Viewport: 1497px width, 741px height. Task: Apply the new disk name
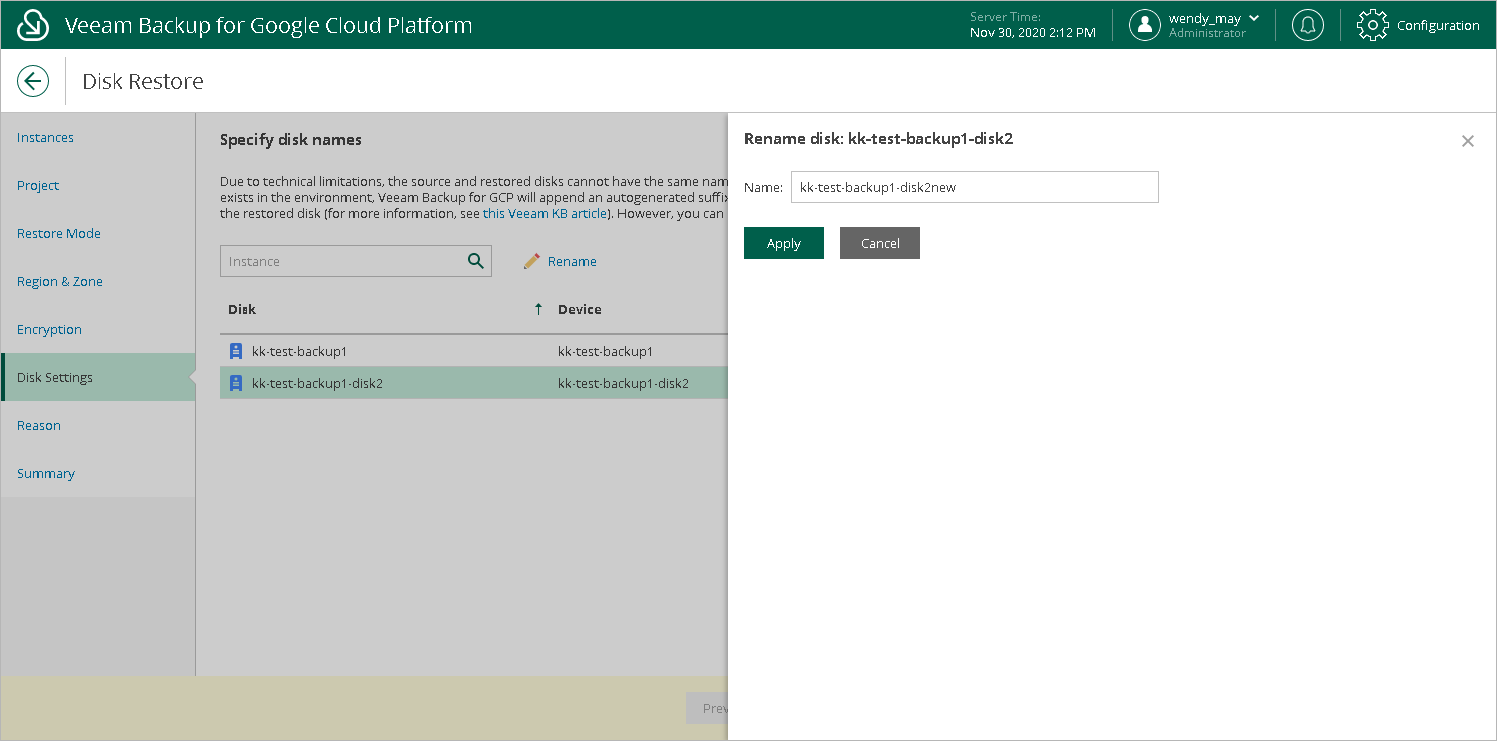(x=784, y=243)
